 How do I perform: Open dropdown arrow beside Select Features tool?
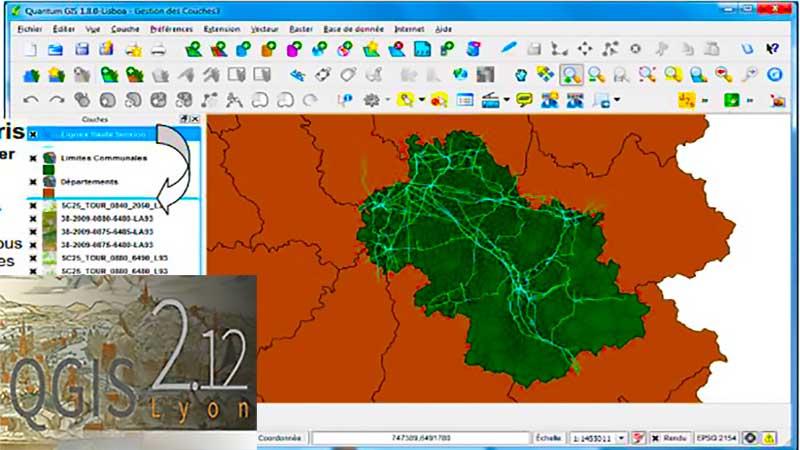point(421,101)
